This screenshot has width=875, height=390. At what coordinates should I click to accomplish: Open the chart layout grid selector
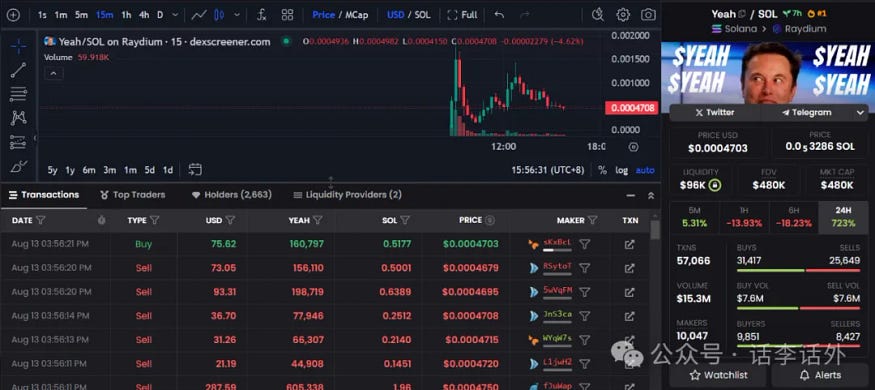[x=287, y=15]
